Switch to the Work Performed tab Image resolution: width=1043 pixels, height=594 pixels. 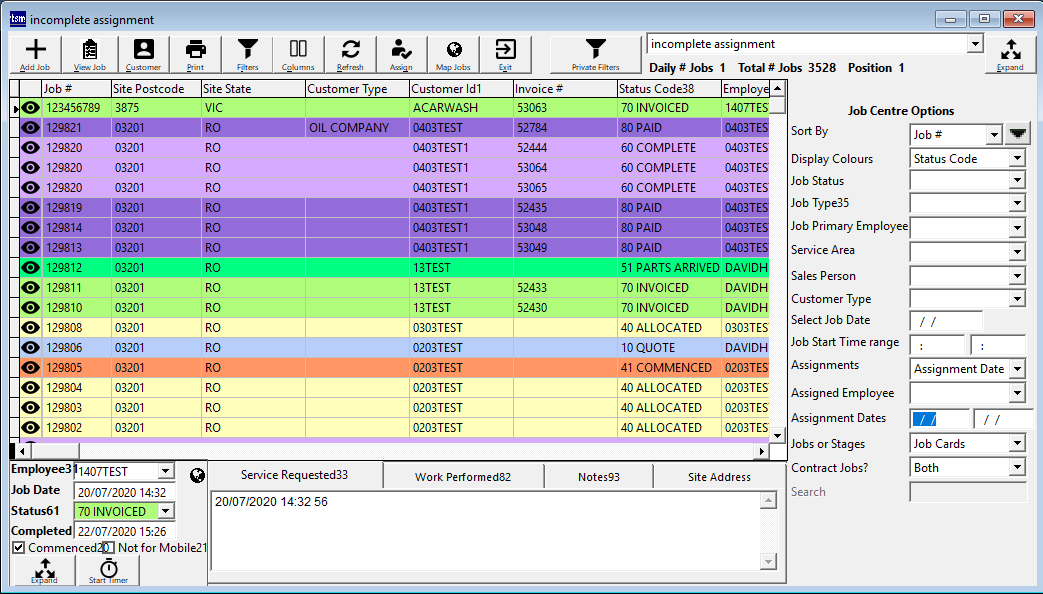point(462,477)
